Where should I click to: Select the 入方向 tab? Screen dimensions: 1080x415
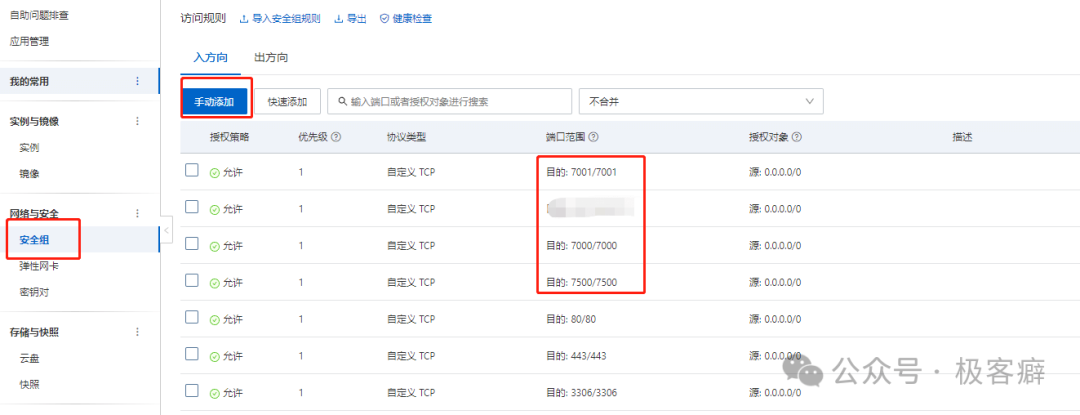point(210,58)
